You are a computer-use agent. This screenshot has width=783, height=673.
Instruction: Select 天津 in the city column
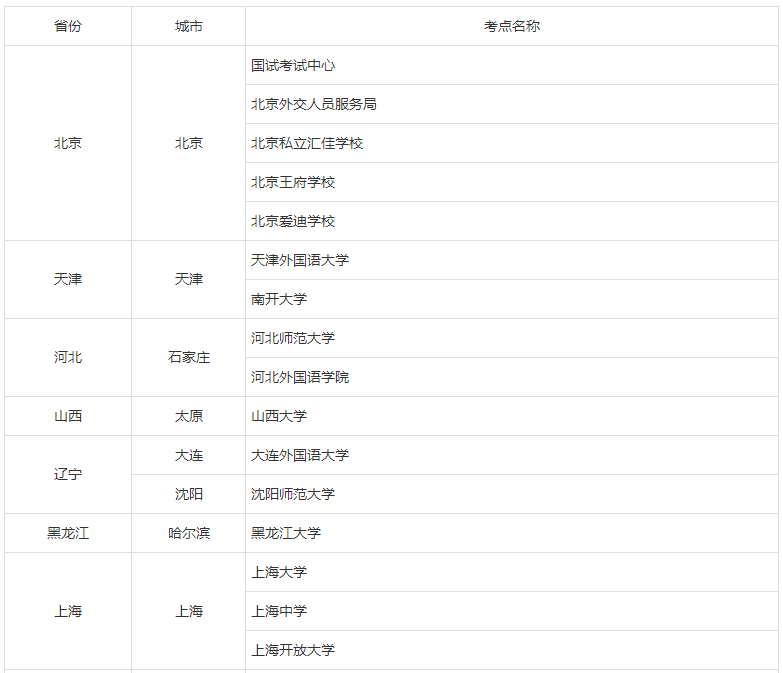pyautogui.click(x=189, y=280)
